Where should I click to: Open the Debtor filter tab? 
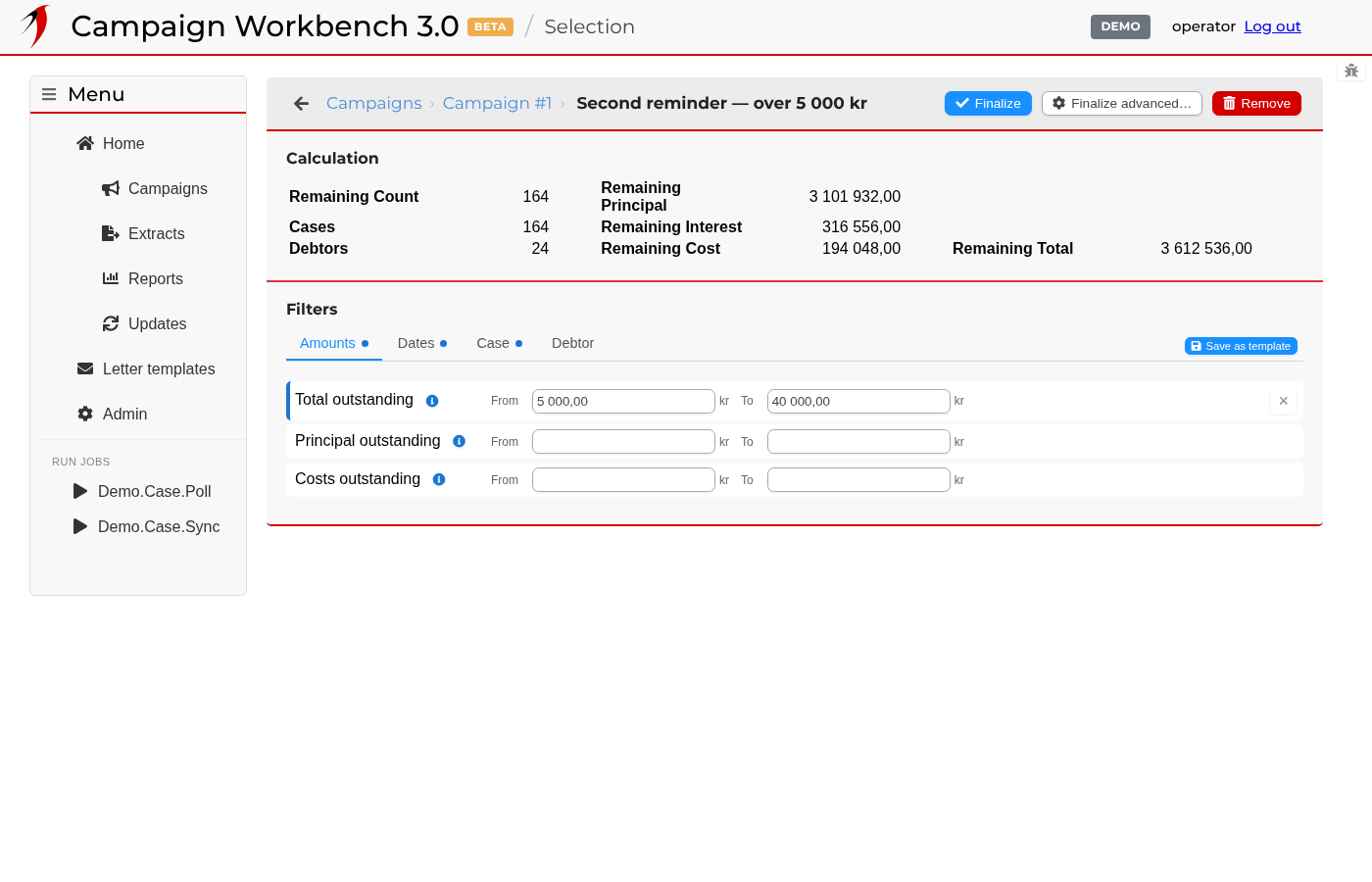click(572, 343)
